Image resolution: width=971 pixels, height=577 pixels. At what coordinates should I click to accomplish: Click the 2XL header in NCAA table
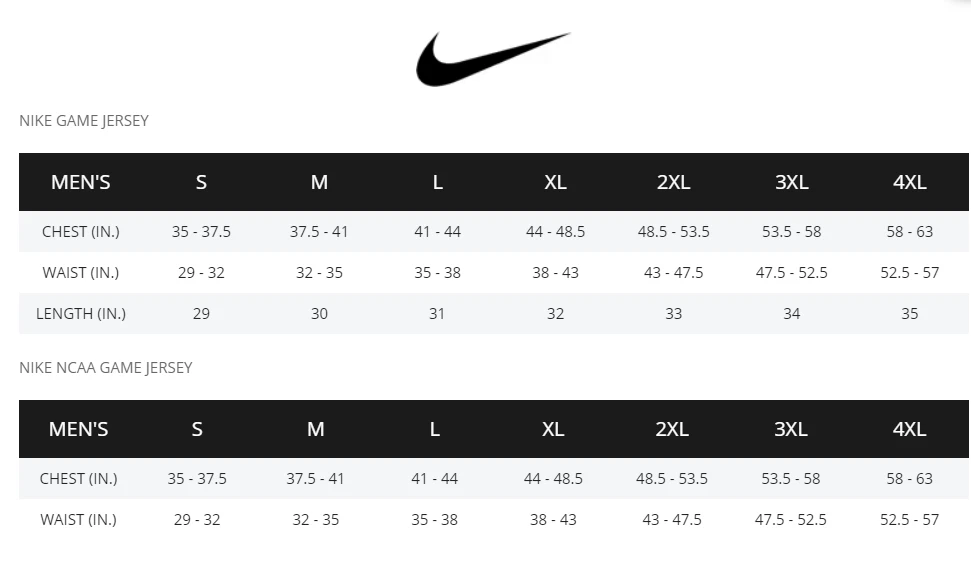pos(672,429)
